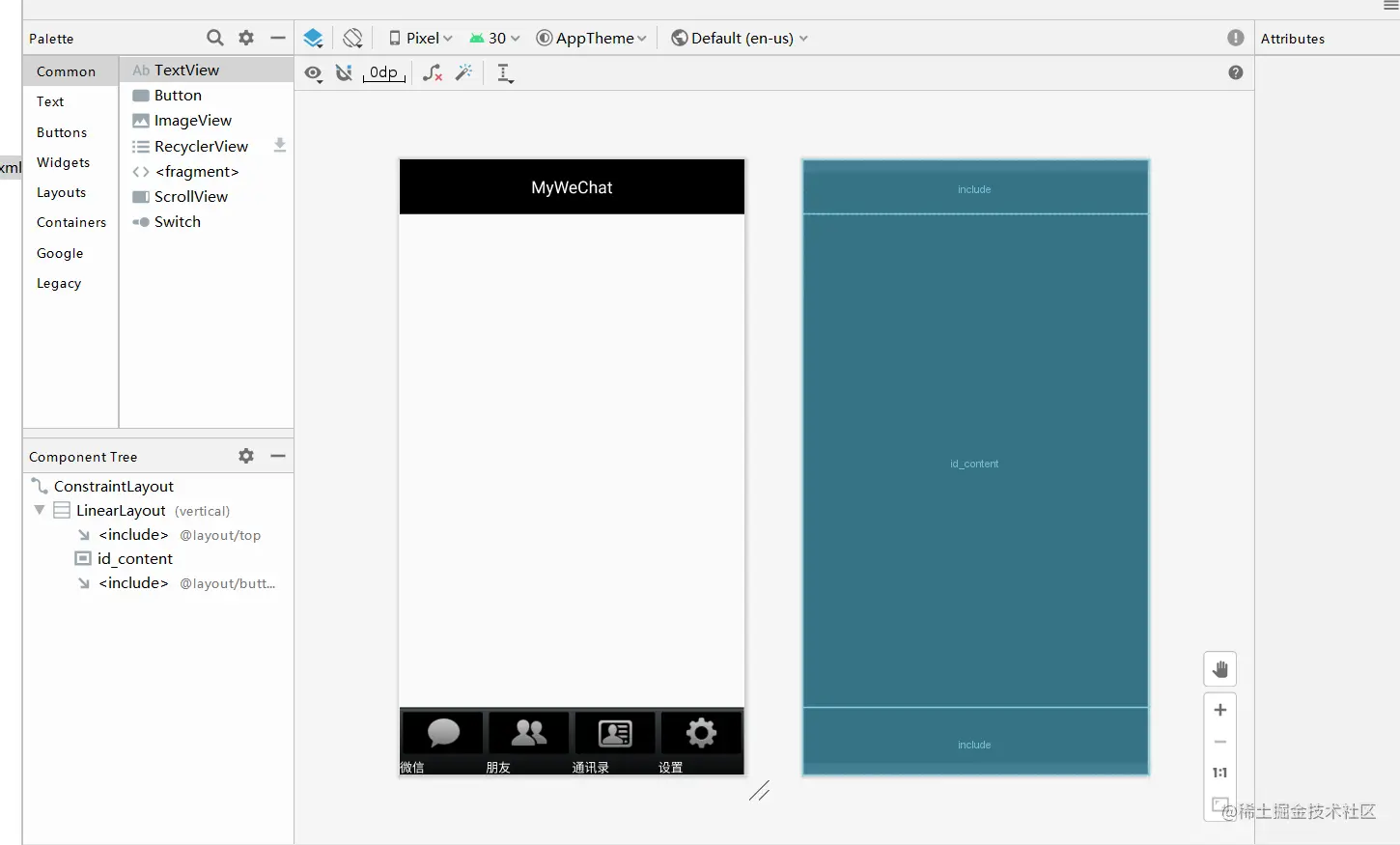Pick TextView from the palette

click(207, 70)
